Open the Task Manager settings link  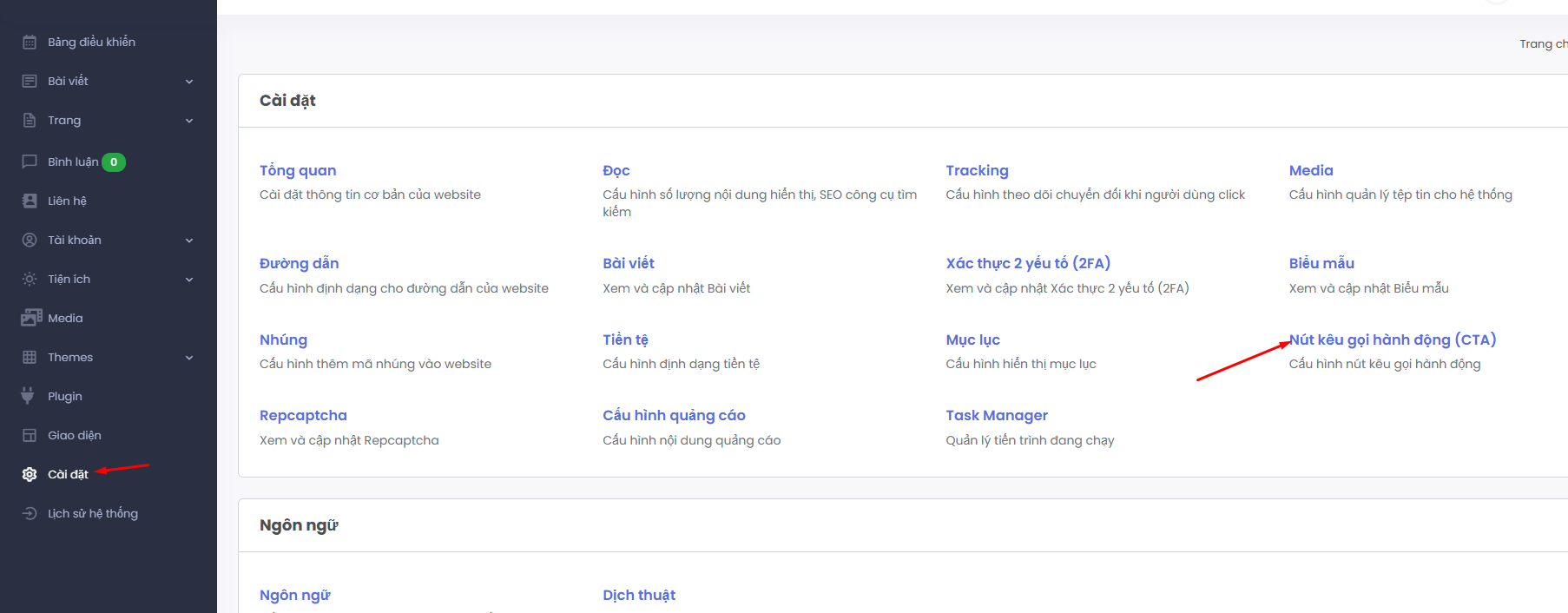pos(997,415)
